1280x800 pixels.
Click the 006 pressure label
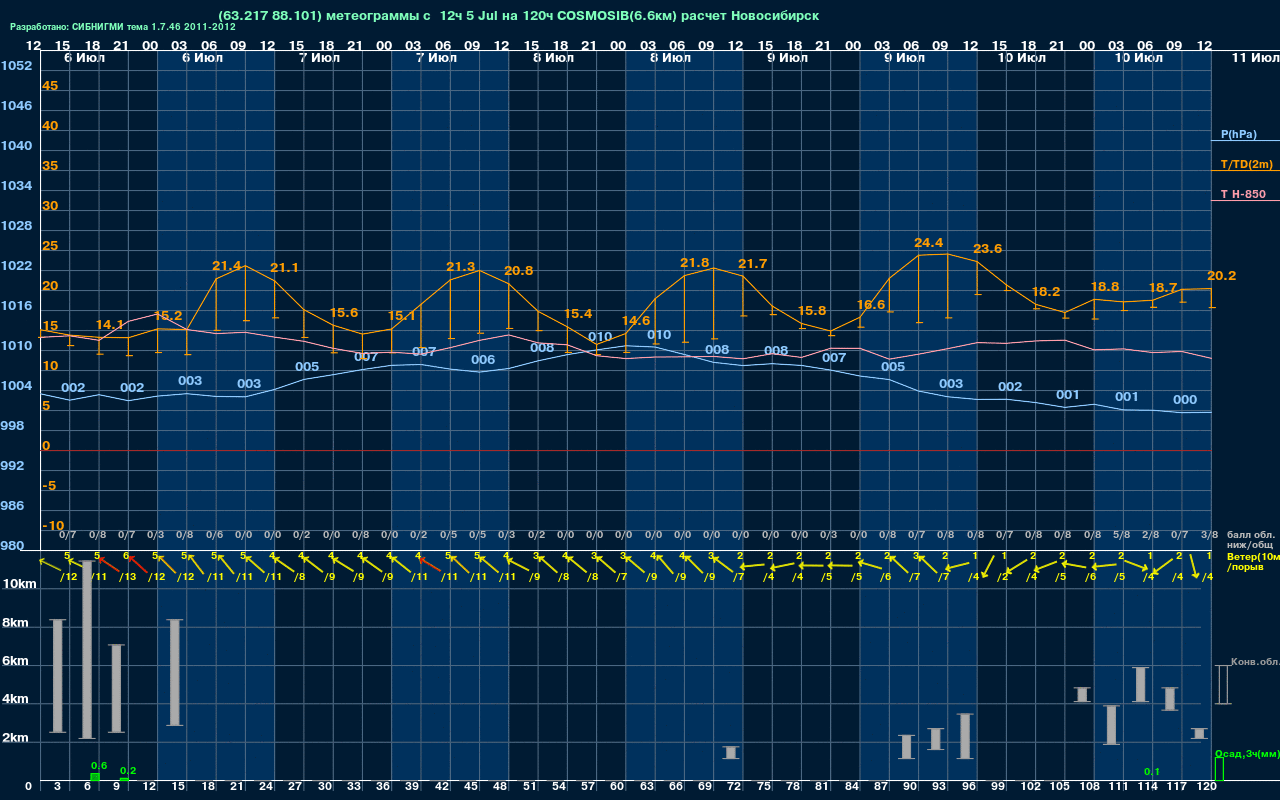(x=483, y=360)
